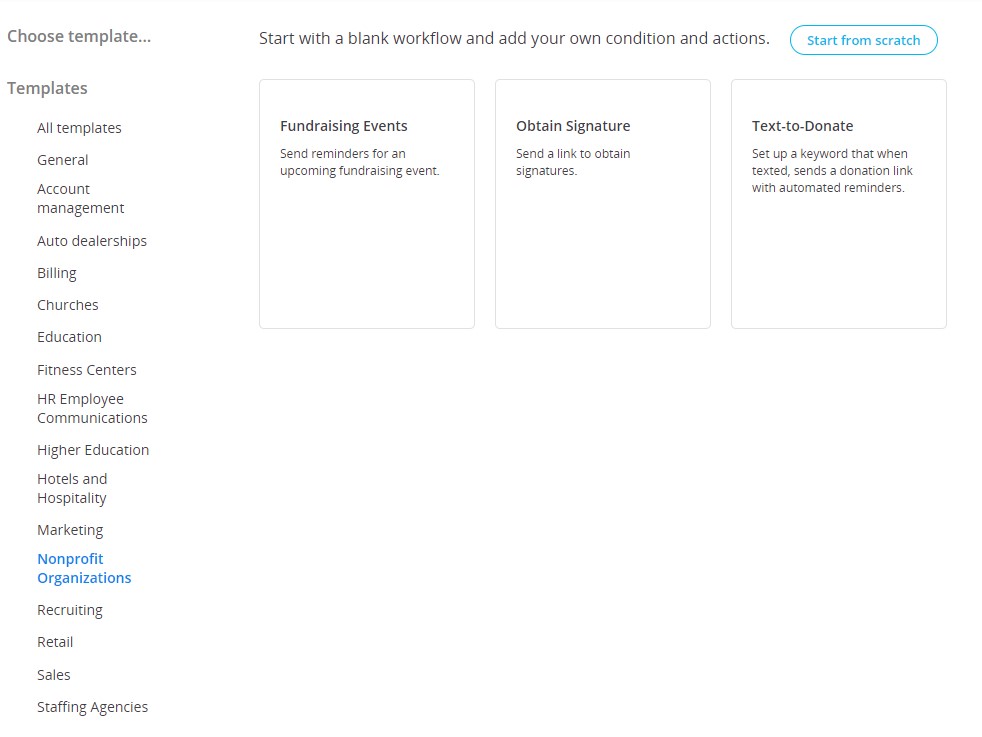Open Account management templates
Image resolution: width=982 pixels, height=737 pixels.
80,199
